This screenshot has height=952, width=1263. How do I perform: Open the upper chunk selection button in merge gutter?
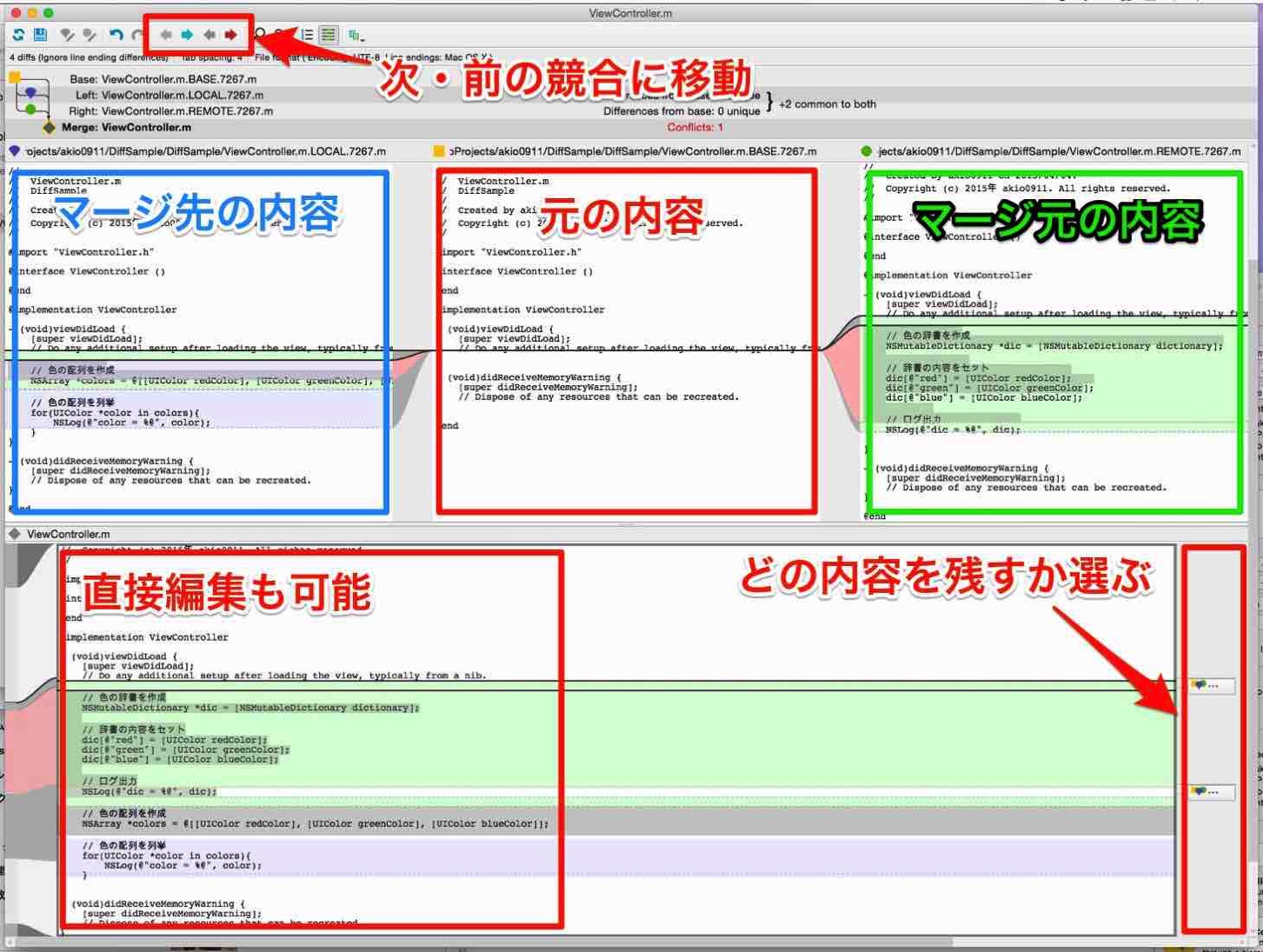coord(1212,686)
